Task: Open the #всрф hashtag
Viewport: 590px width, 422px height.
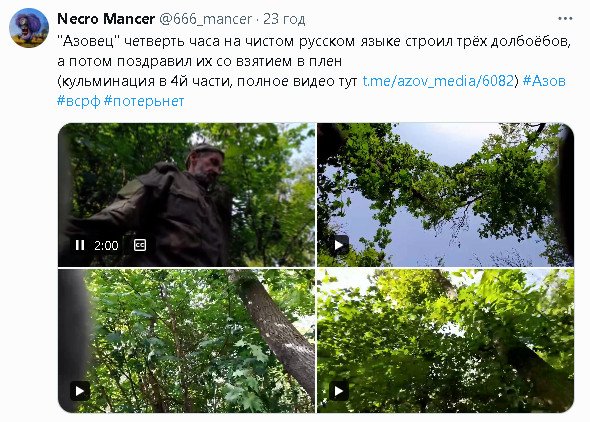Action: click(x=79, y=101)
